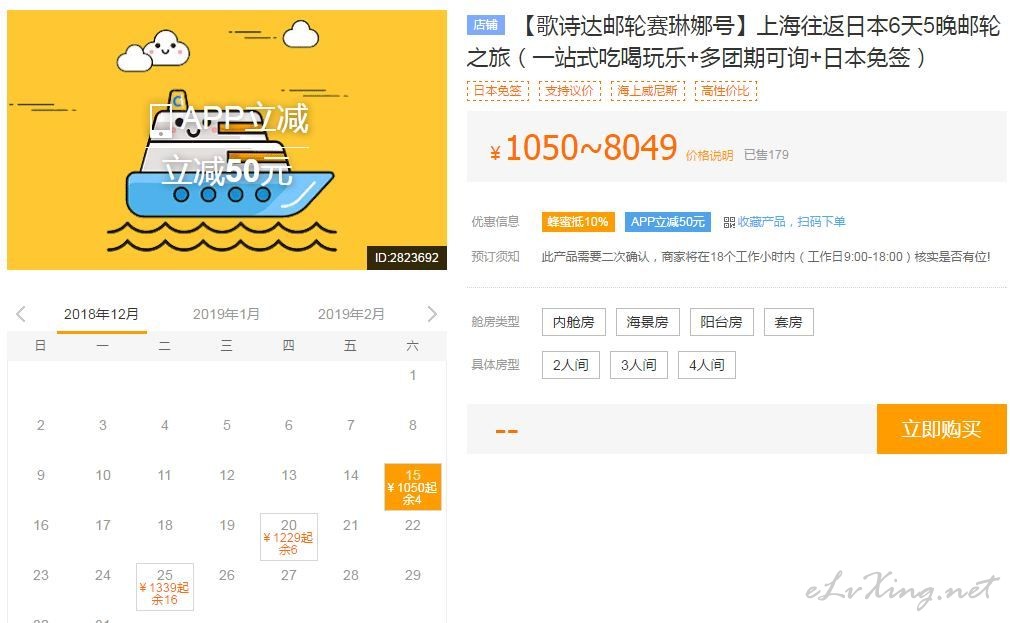Click the 舱房类型 label

click(x=495, y=321)
